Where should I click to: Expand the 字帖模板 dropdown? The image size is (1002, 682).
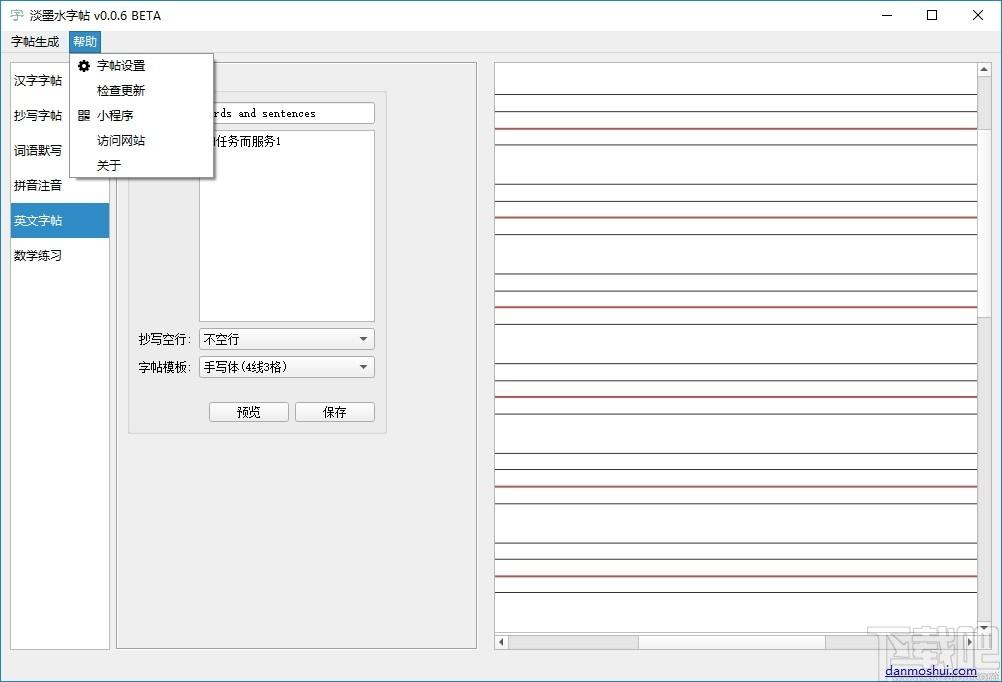[287, 368]
